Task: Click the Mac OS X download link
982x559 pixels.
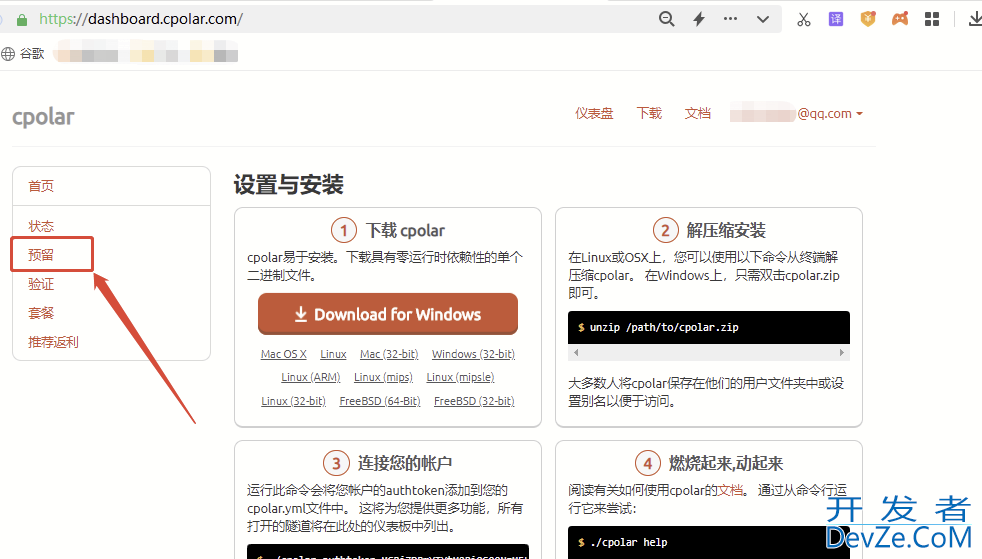Action: [284, 354]
